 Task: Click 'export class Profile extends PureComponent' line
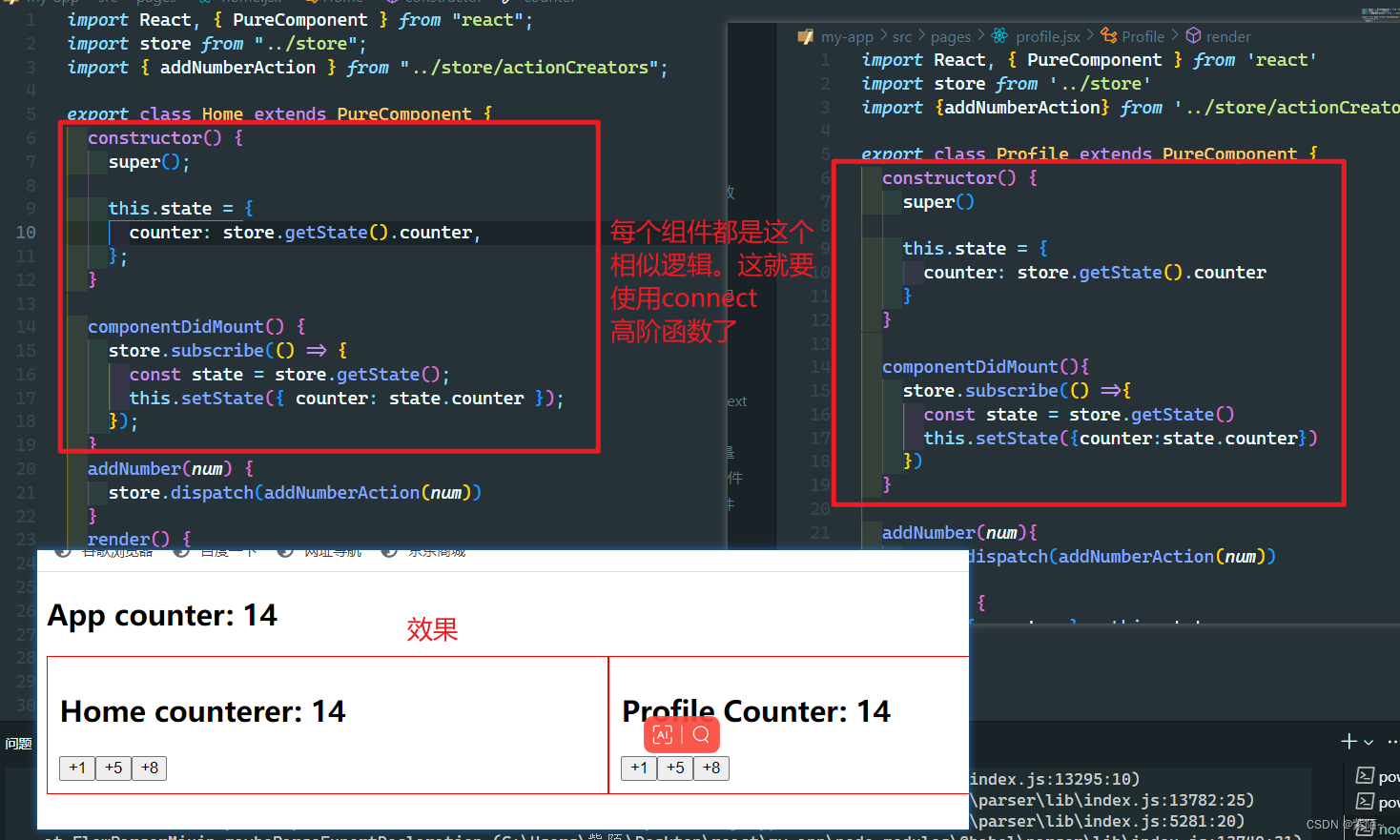(x=1089, y=154)
